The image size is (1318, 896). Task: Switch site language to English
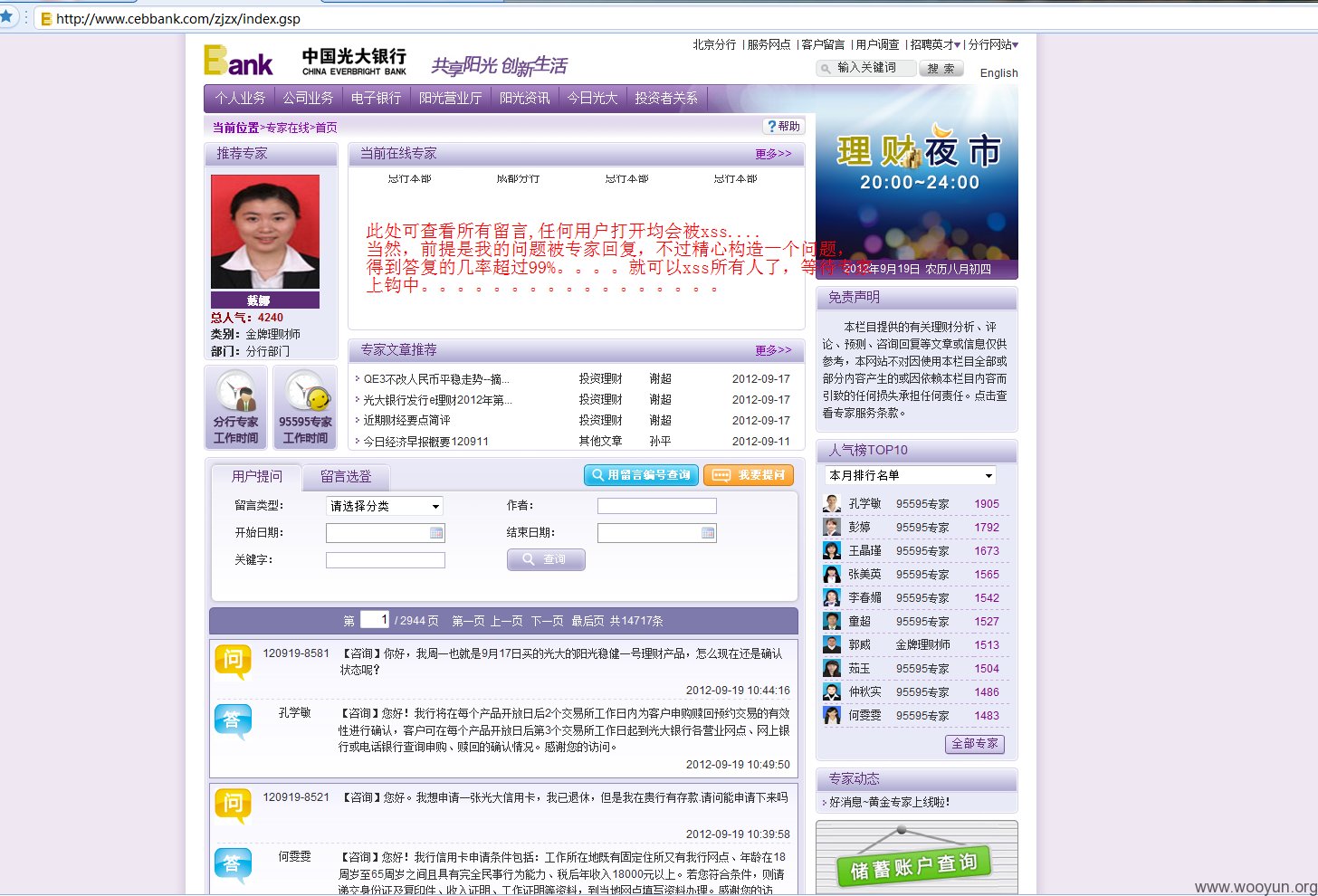999,73
